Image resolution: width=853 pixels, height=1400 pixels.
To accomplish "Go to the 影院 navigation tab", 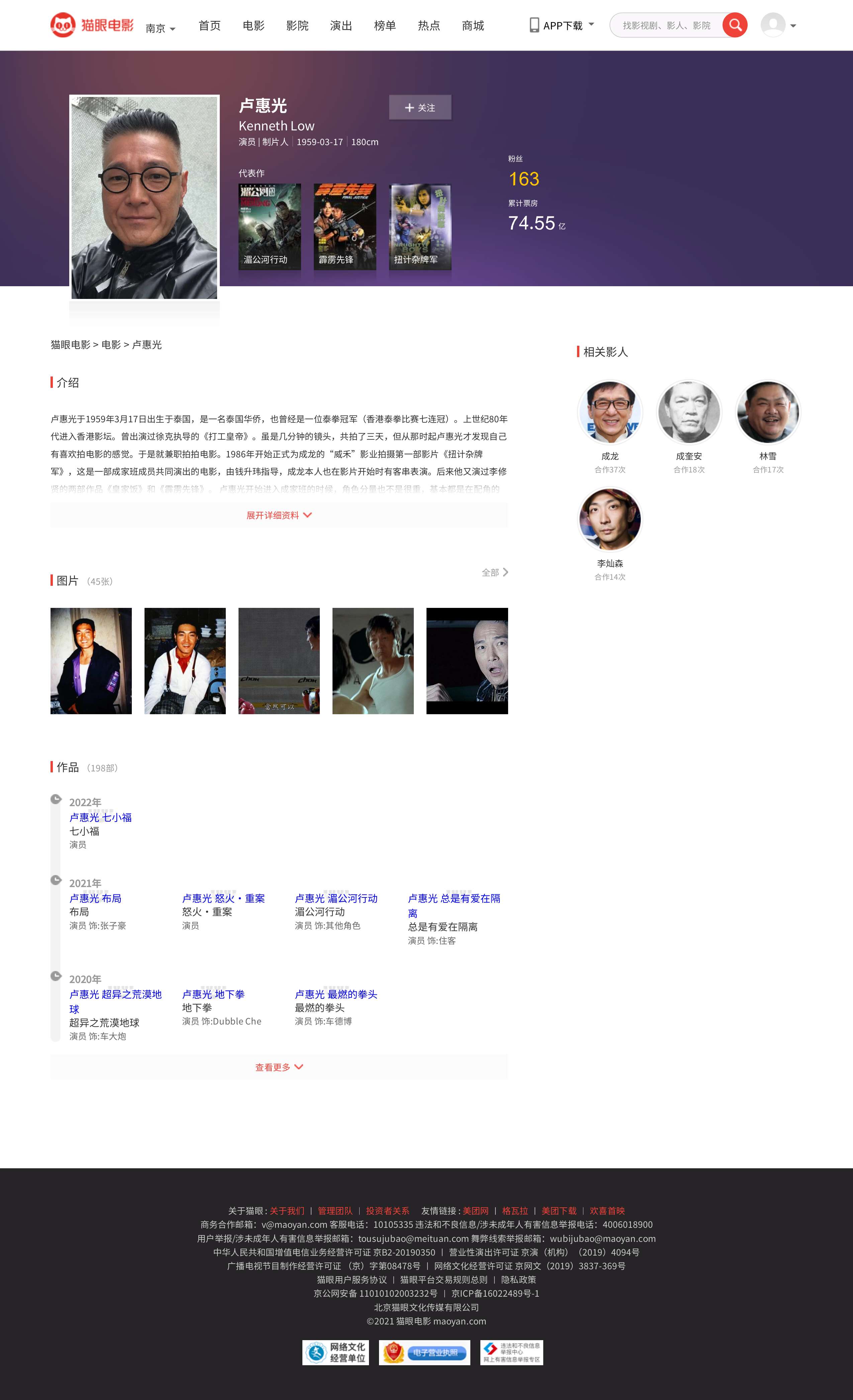I will click(x=297, y=25).
